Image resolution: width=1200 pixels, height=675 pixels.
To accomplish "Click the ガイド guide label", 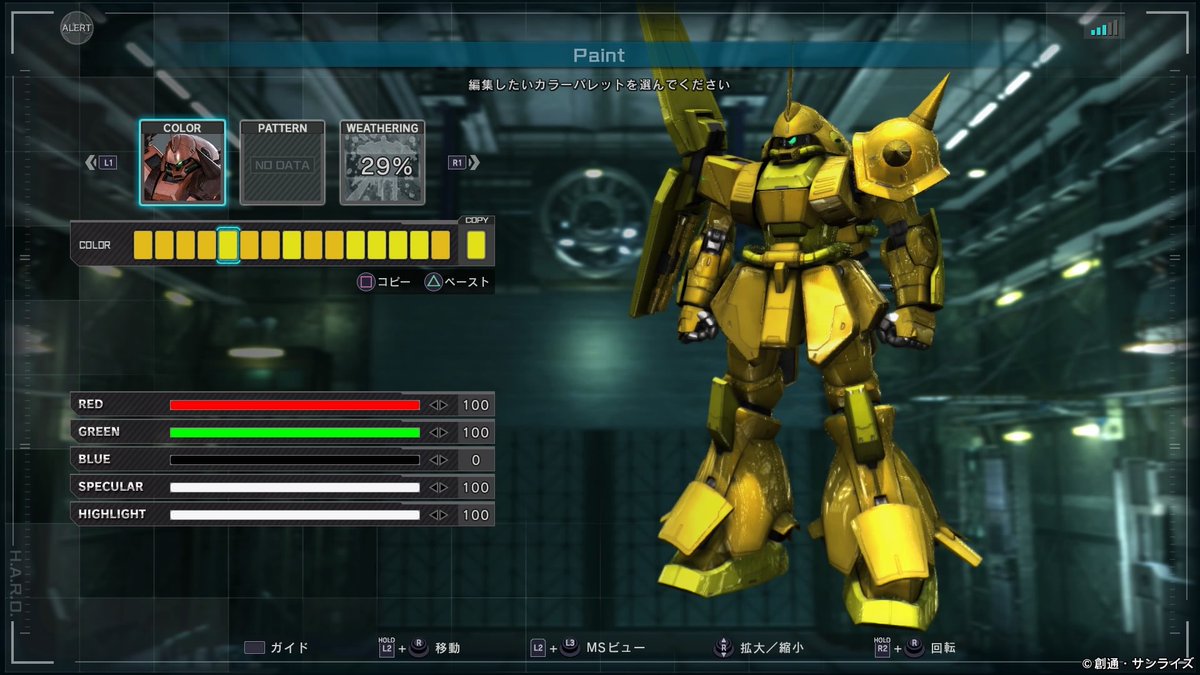I will (x=290, y=647).
